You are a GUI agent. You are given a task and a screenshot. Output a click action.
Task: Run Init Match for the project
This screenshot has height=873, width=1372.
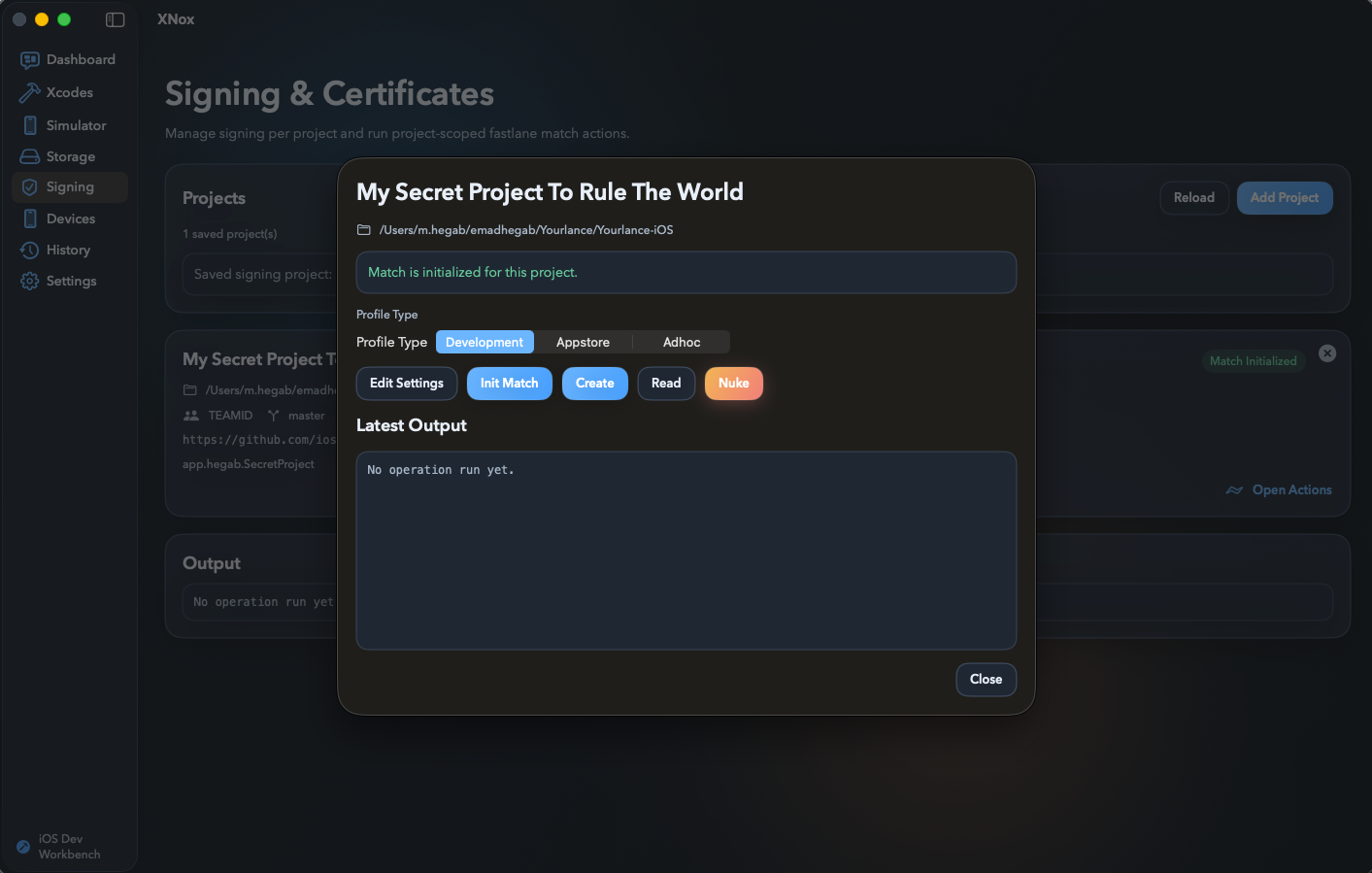[x=509, y=383]
